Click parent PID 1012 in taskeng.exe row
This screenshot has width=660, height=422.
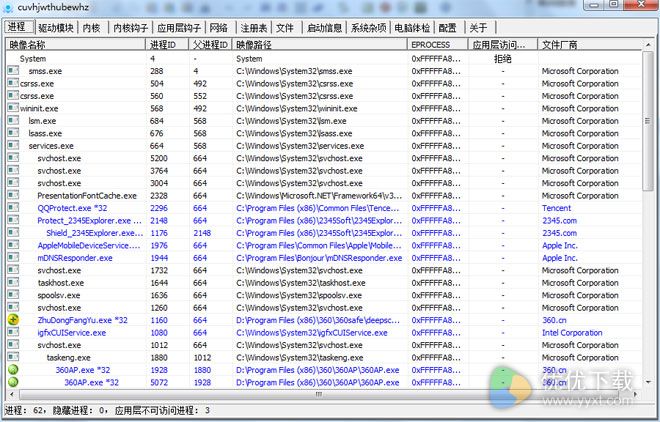pyautogui.click(x=202, y=357)
